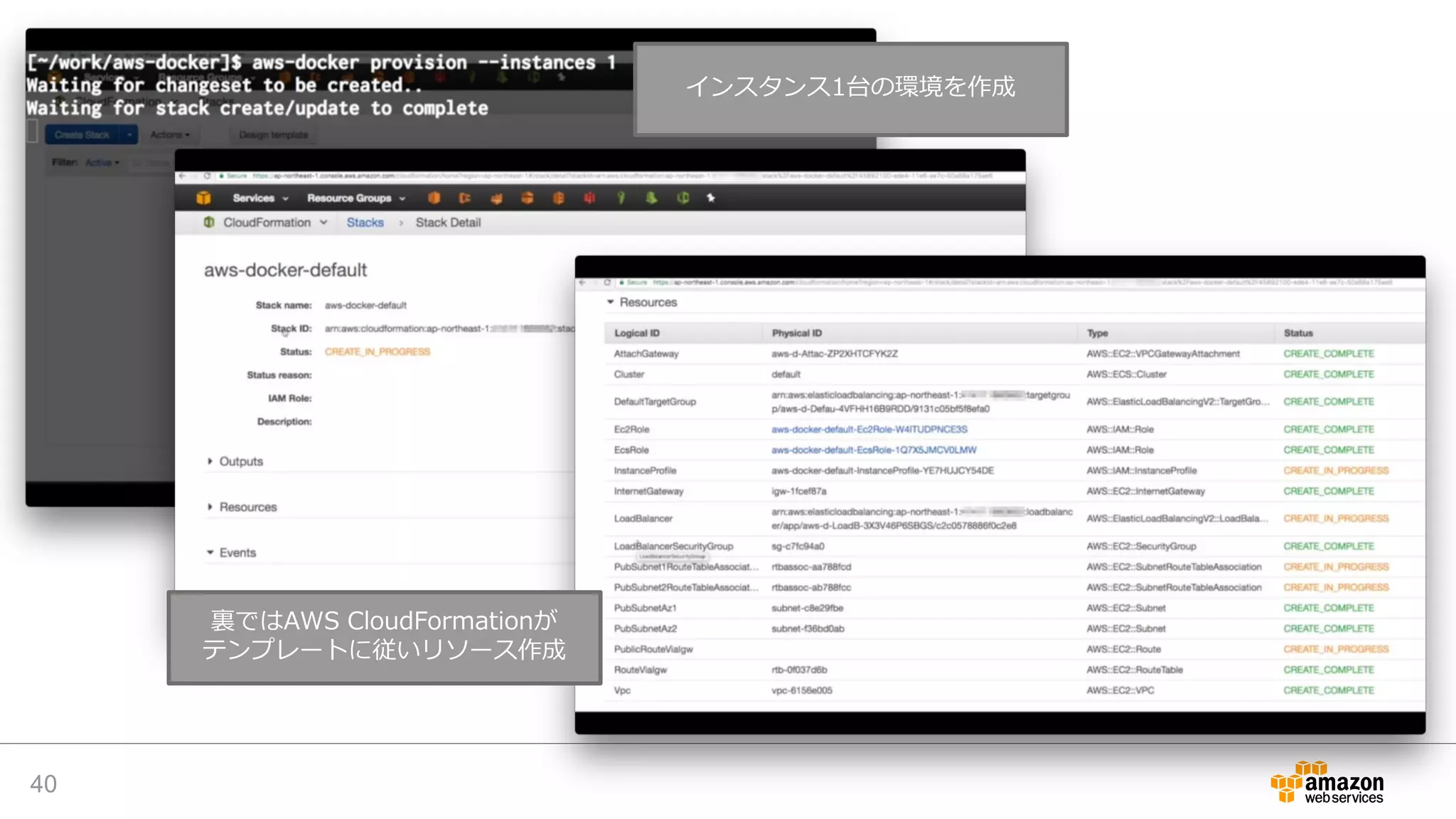This screenshot has height=819, width=1456.
Task: Click subnet-f36bd0ab physical ID
Action: [808, 628]
